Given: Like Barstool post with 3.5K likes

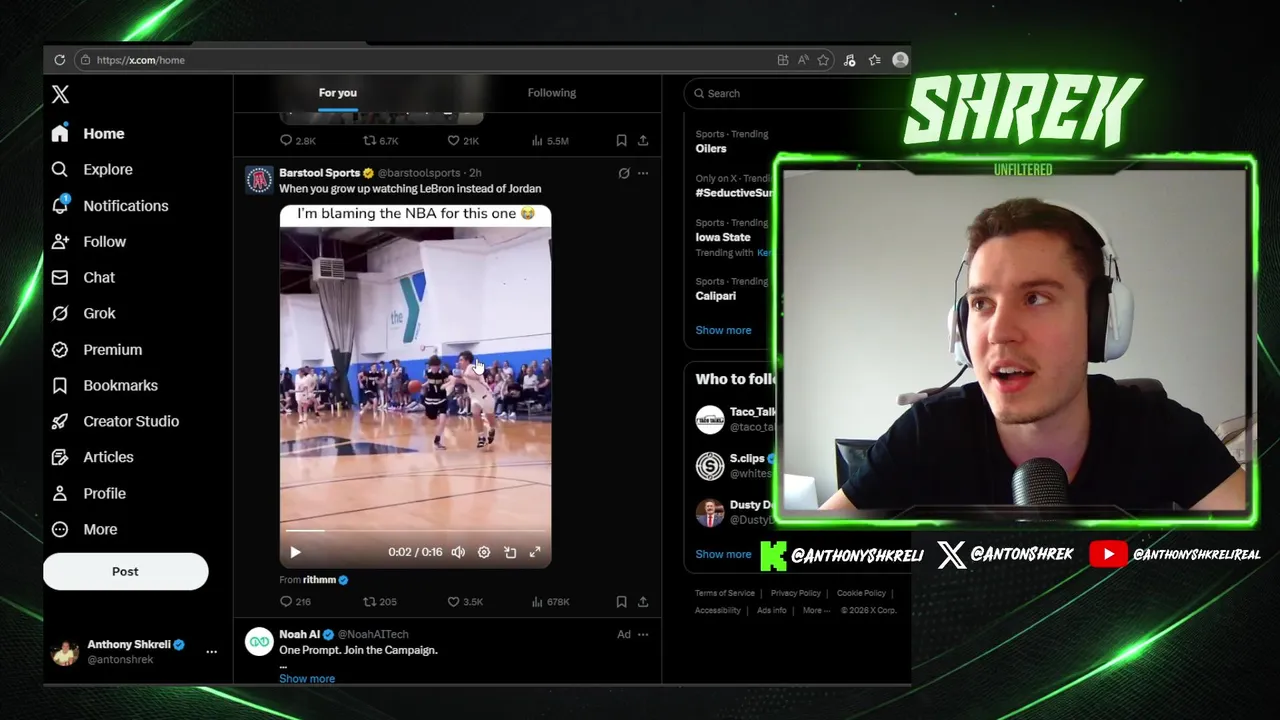Looking at the screenshot, I should point(465,602).
